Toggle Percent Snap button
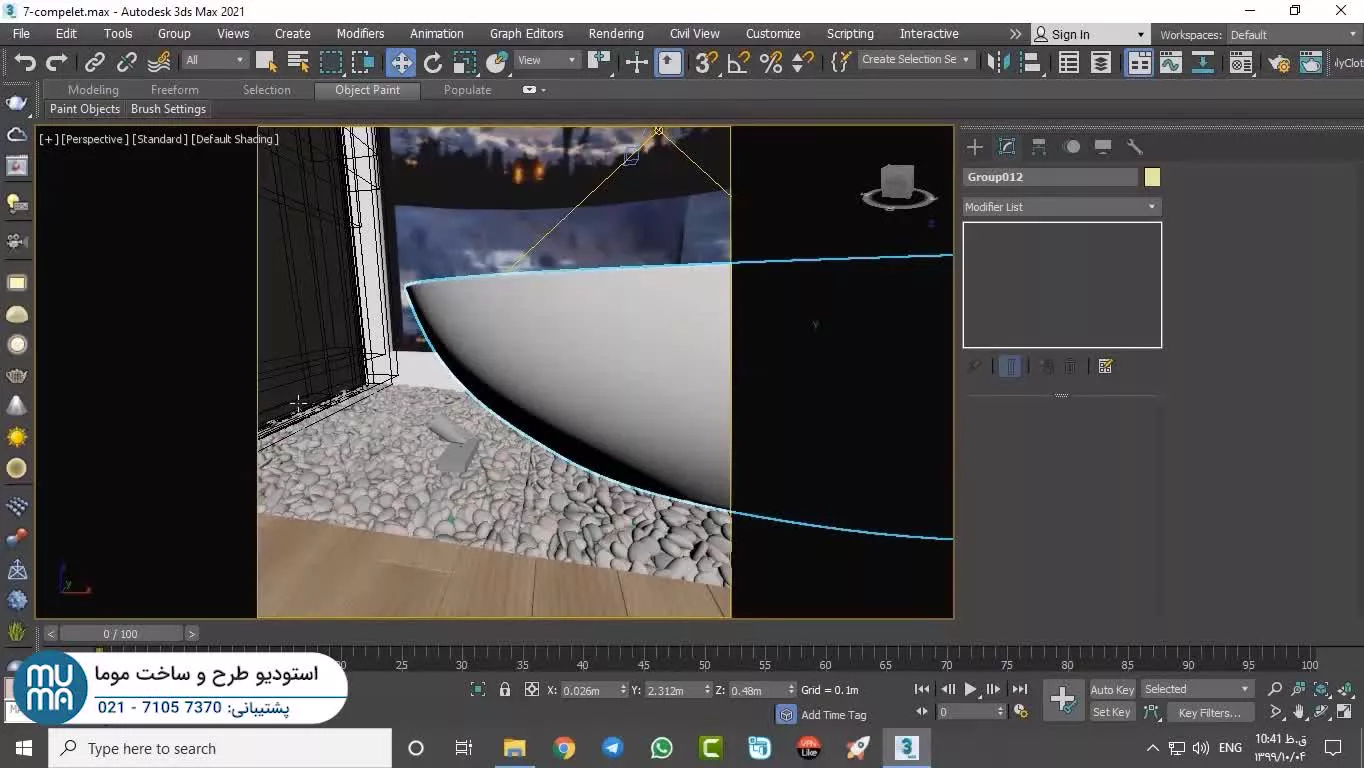The image size is (1364, 768). (x=770, y=63)
